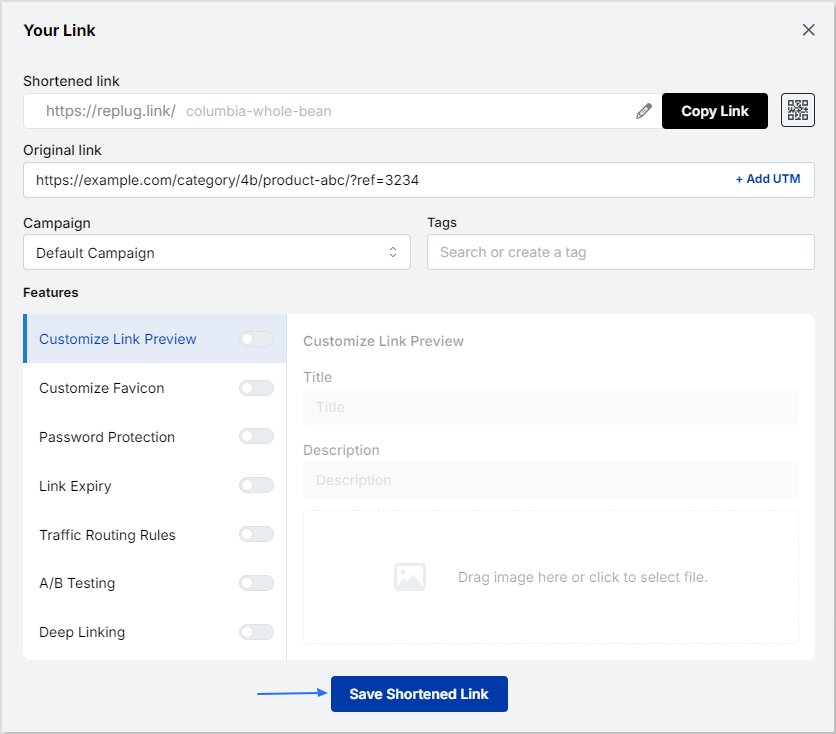Click the + Add UTM link

(x=768, y=179)
